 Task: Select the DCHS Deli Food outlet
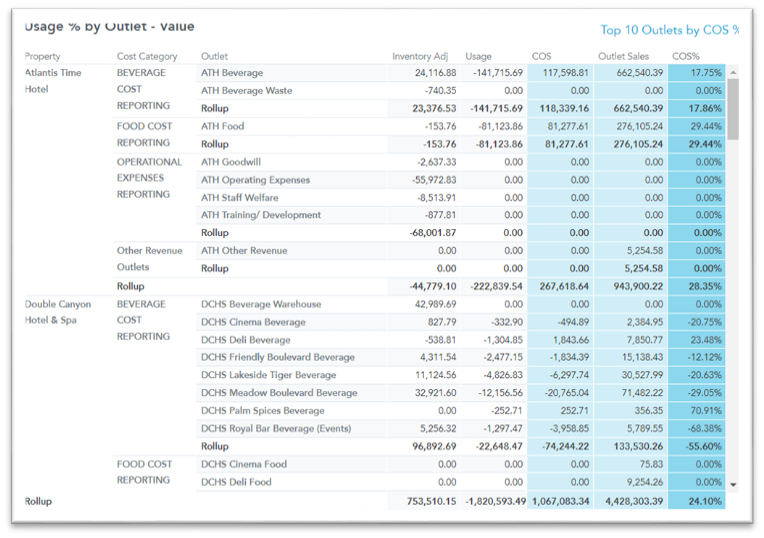click(x=236, y=482)
